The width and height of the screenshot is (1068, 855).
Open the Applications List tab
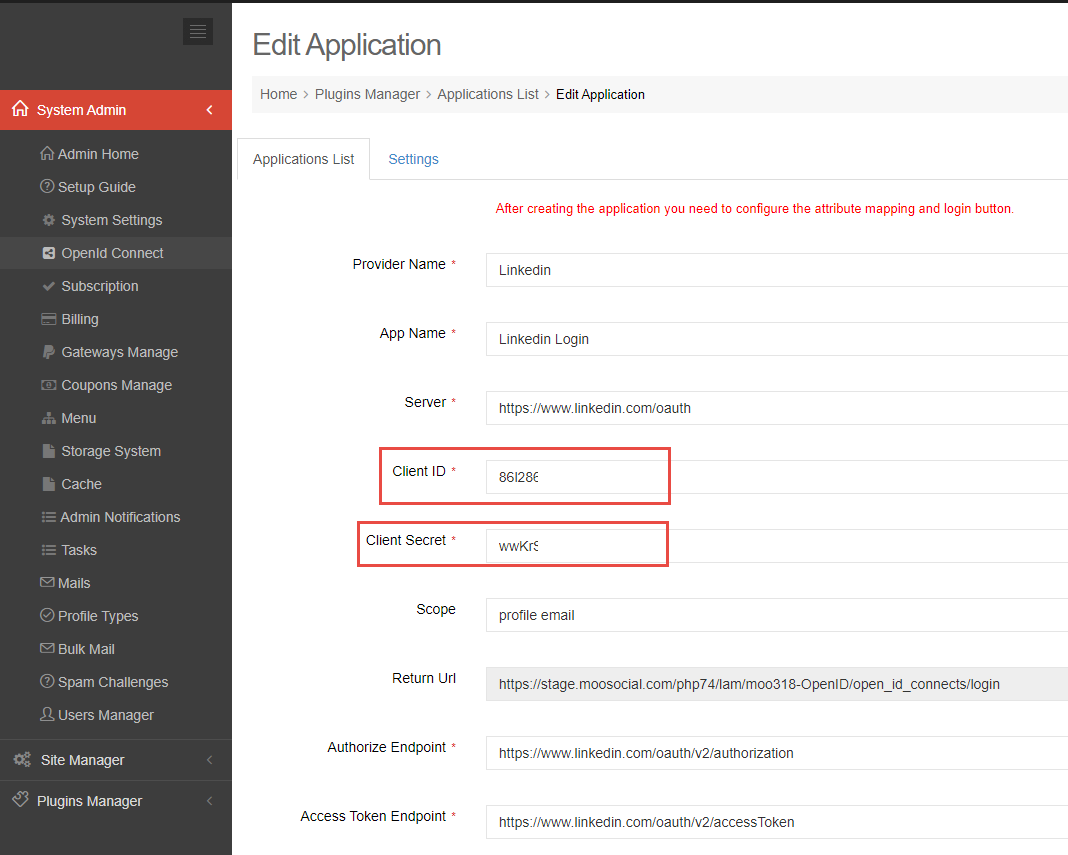pos(303,159)
